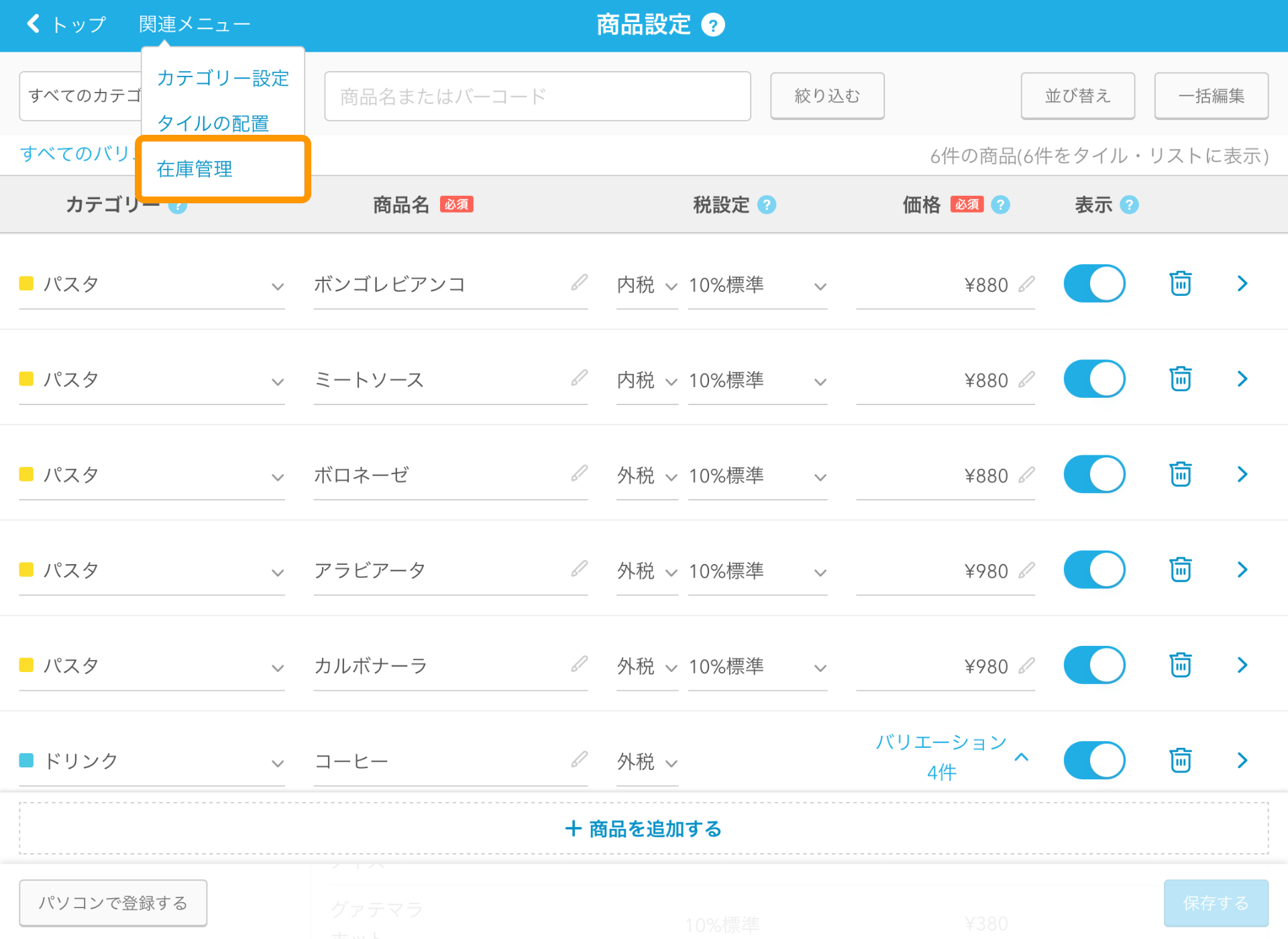Click the パソコンで登録する button

tap(113, 903)
